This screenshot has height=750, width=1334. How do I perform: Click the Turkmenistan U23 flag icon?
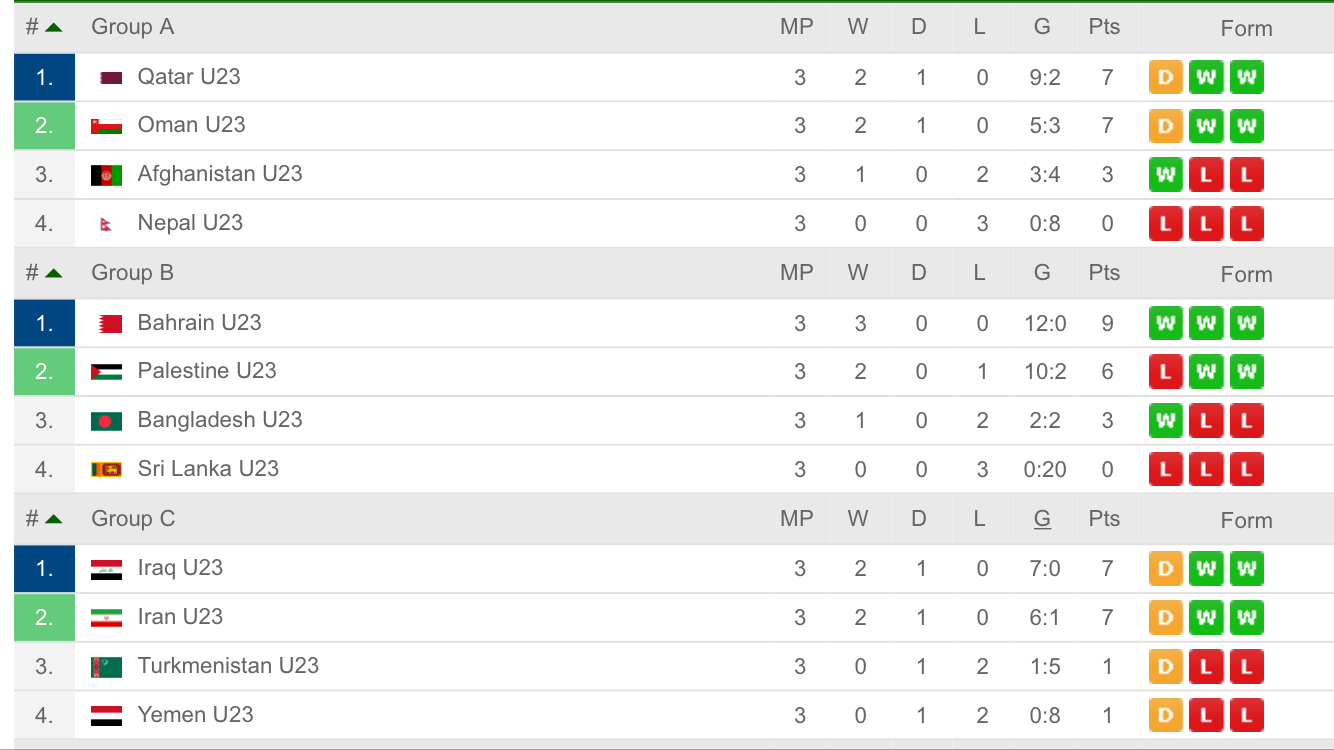click(106, 667)
